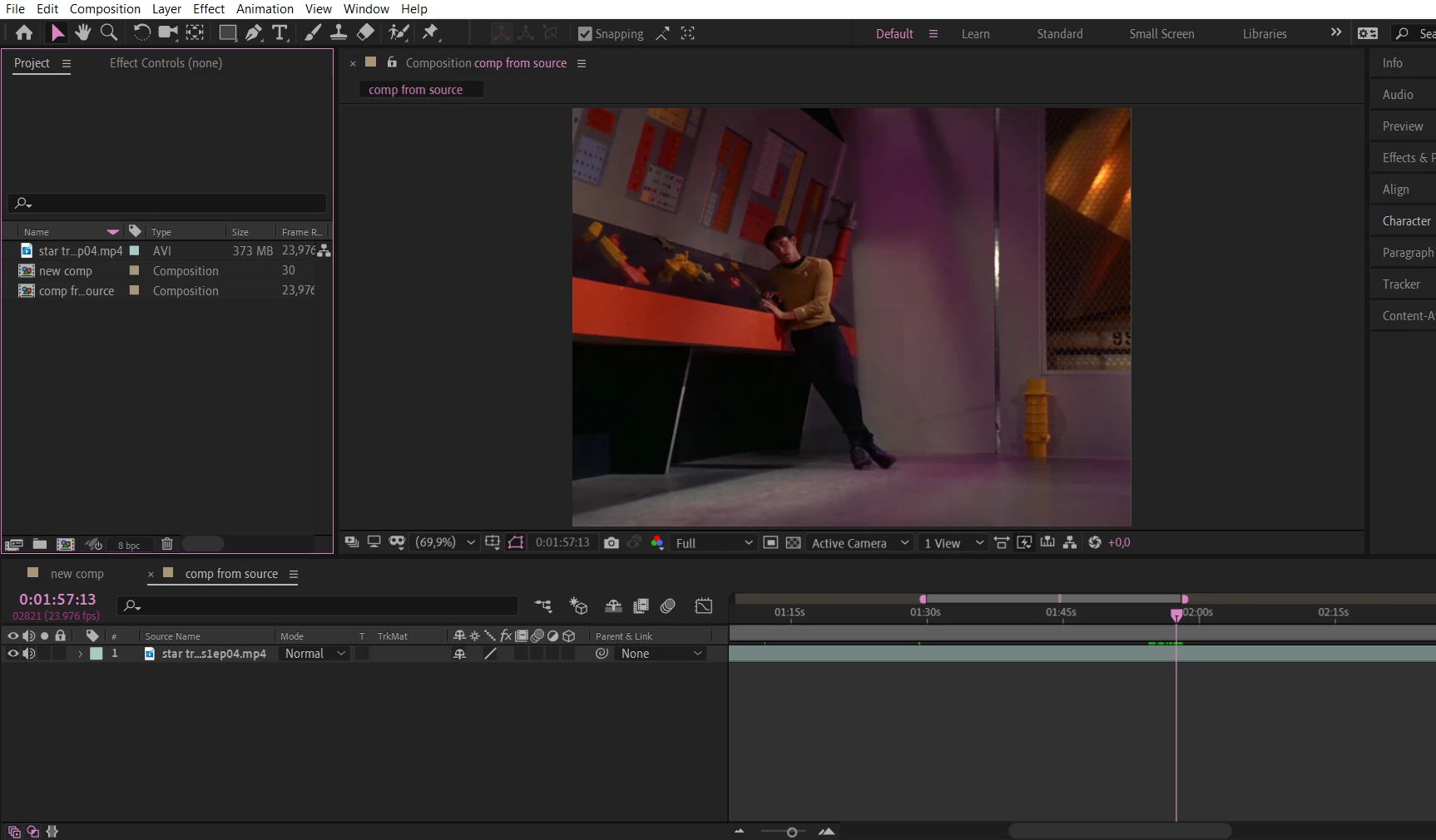Open the Composition menu

(x=105, y=8)
